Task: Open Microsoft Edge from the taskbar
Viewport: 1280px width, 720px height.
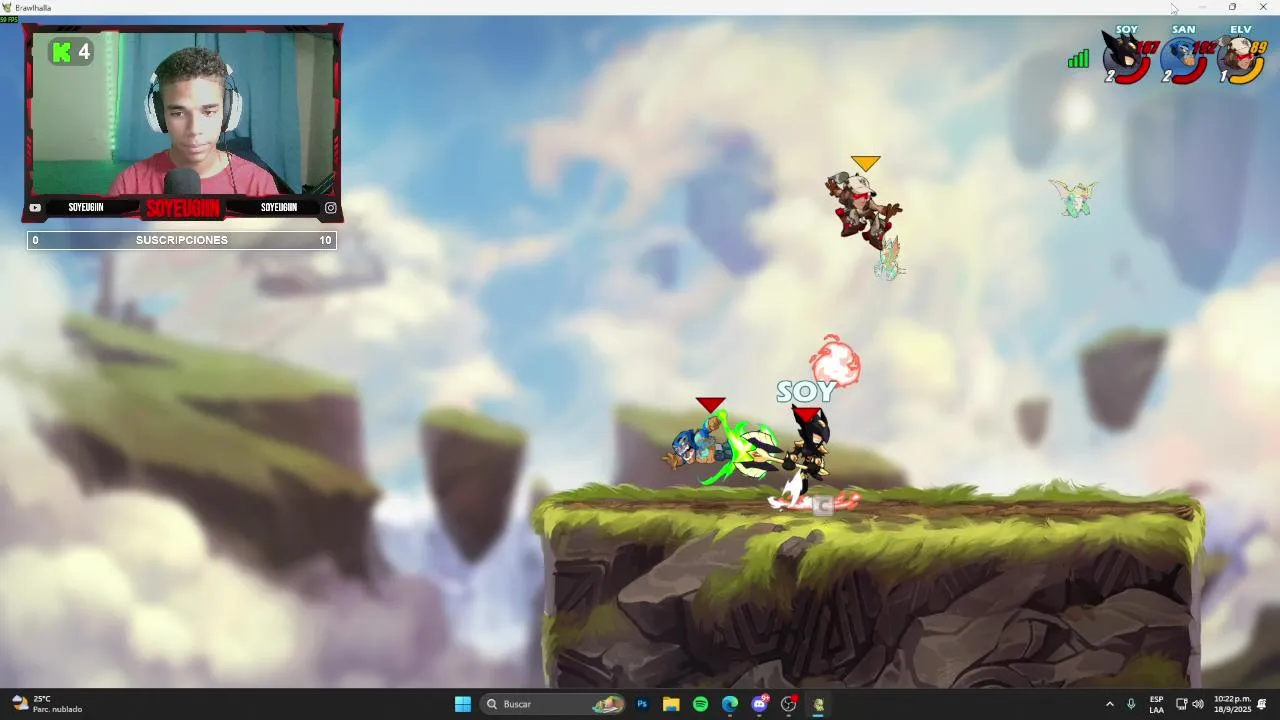Action: 730,704
